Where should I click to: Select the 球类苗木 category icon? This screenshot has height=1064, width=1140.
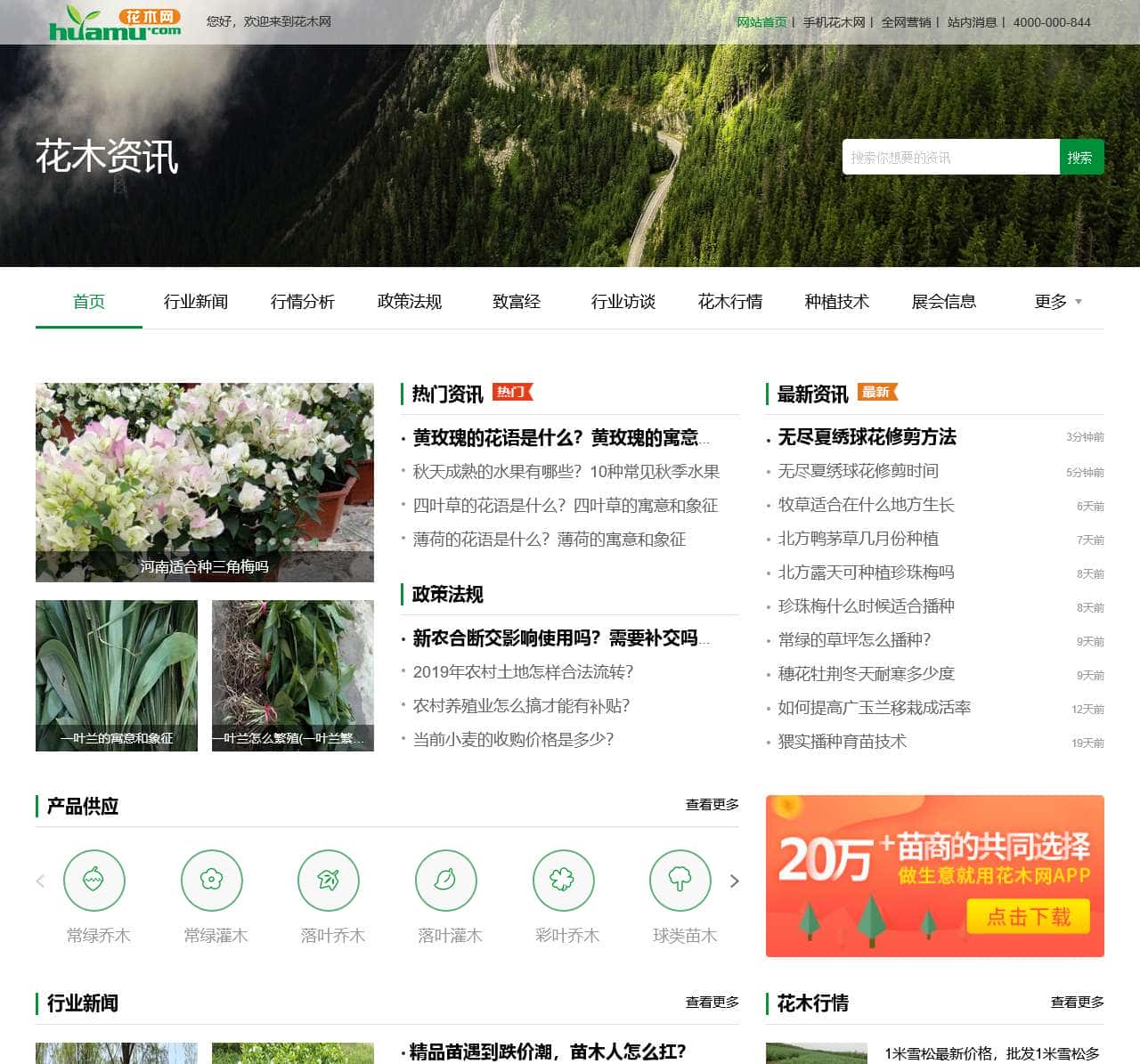680,881
